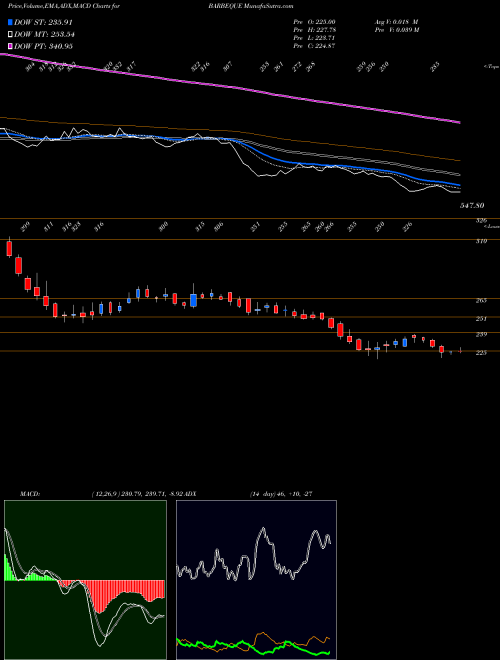Click the '226' low label
The height and width of the screenshot is (660, 500).
[407, 227]
